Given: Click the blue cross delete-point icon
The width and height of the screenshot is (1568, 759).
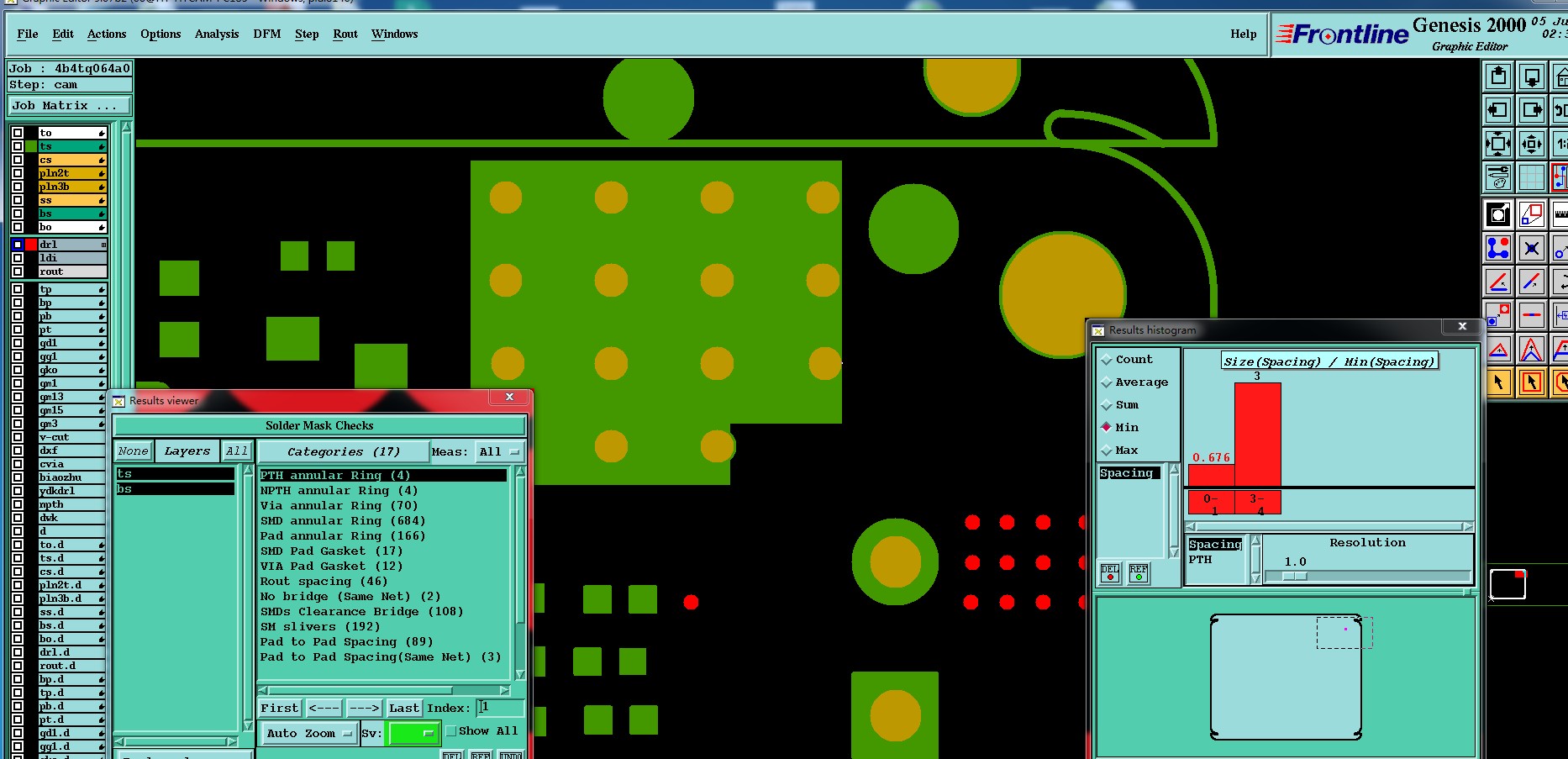Looking at the screenshot, I should 1532,248.
